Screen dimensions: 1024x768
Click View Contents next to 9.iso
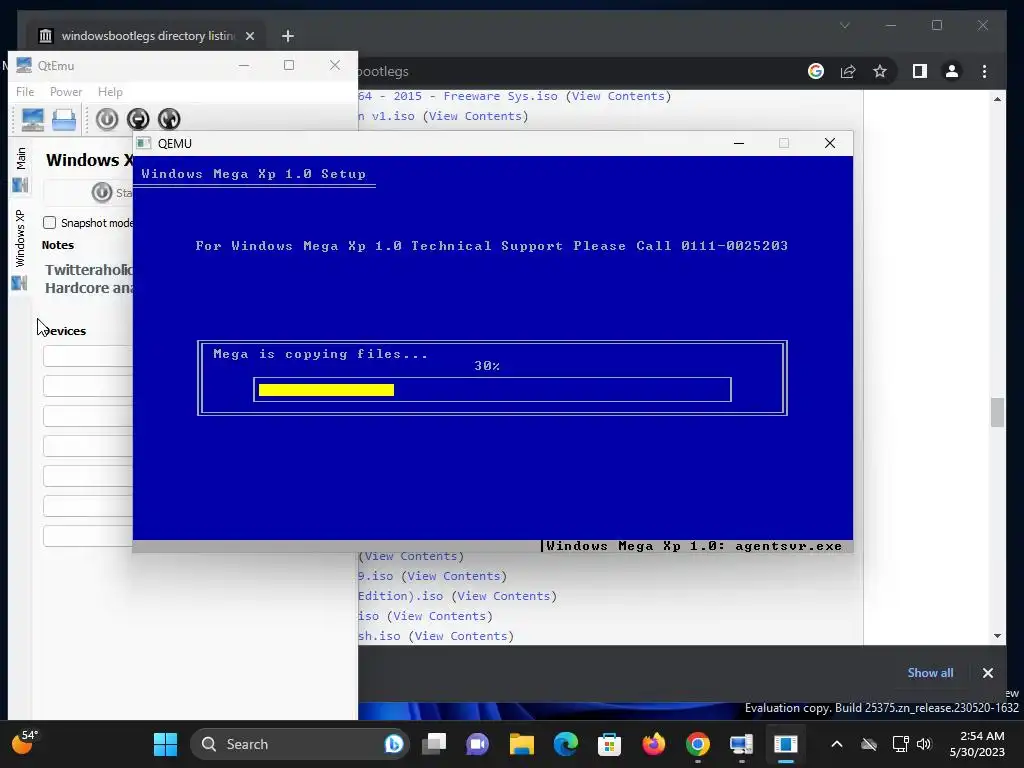click(x=454, y=576)
